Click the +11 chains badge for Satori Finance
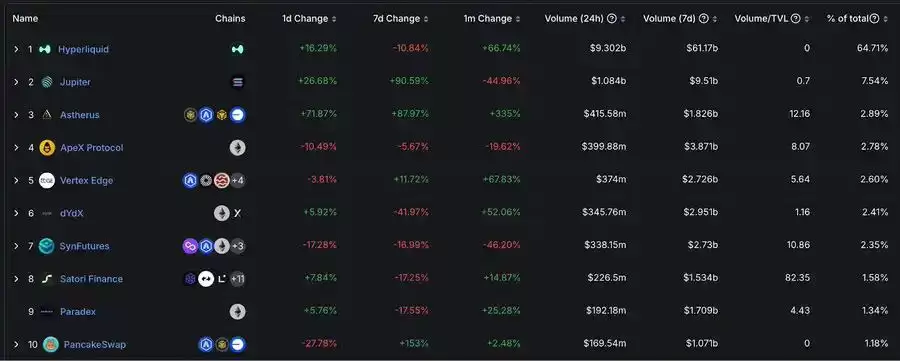The height and width of the screenshot is (361, 900). click(x=238, y=279)
